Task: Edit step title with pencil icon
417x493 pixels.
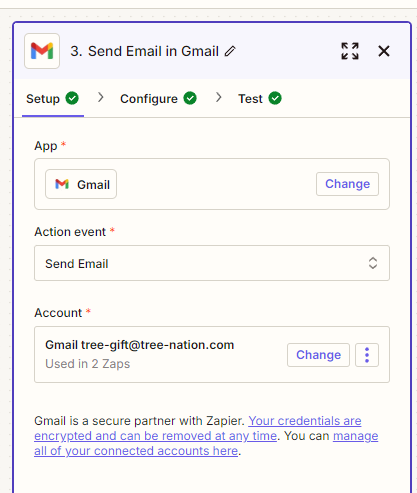Action: [230, 51]
